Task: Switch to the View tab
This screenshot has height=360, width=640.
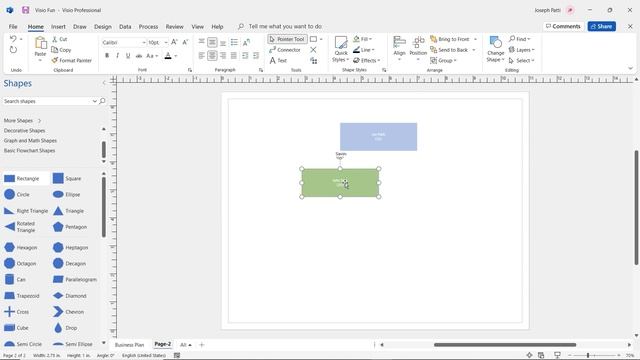Action: 198,27
